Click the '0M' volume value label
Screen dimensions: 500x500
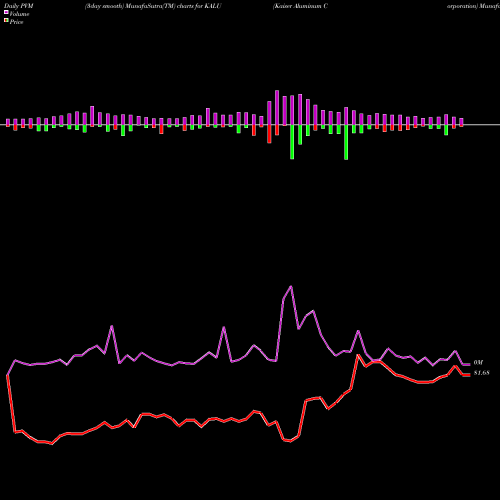478,362
